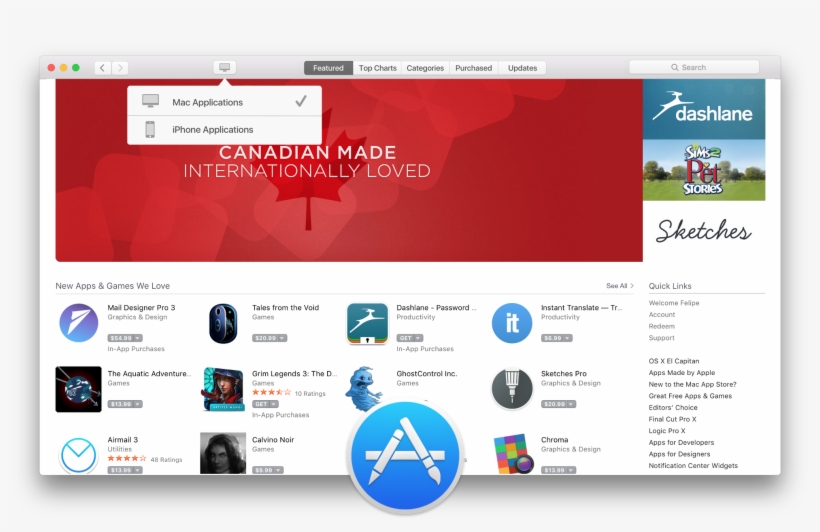Switch to the Purchased tab

click(473, 68)
